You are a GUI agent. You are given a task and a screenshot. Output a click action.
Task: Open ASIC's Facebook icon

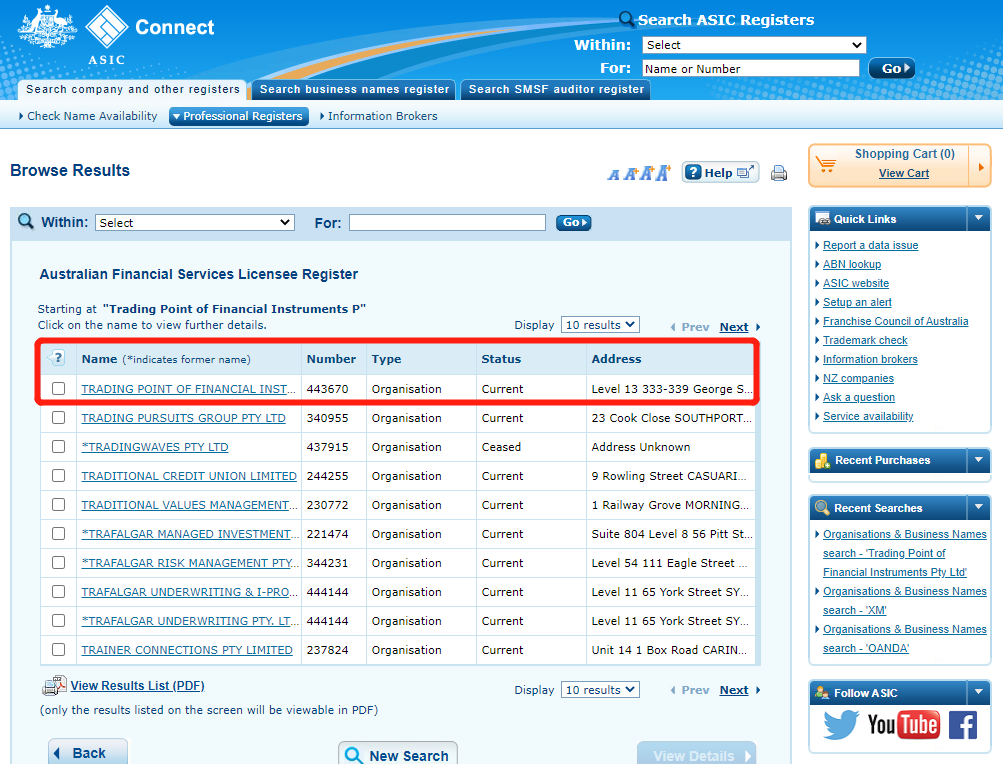963,725
